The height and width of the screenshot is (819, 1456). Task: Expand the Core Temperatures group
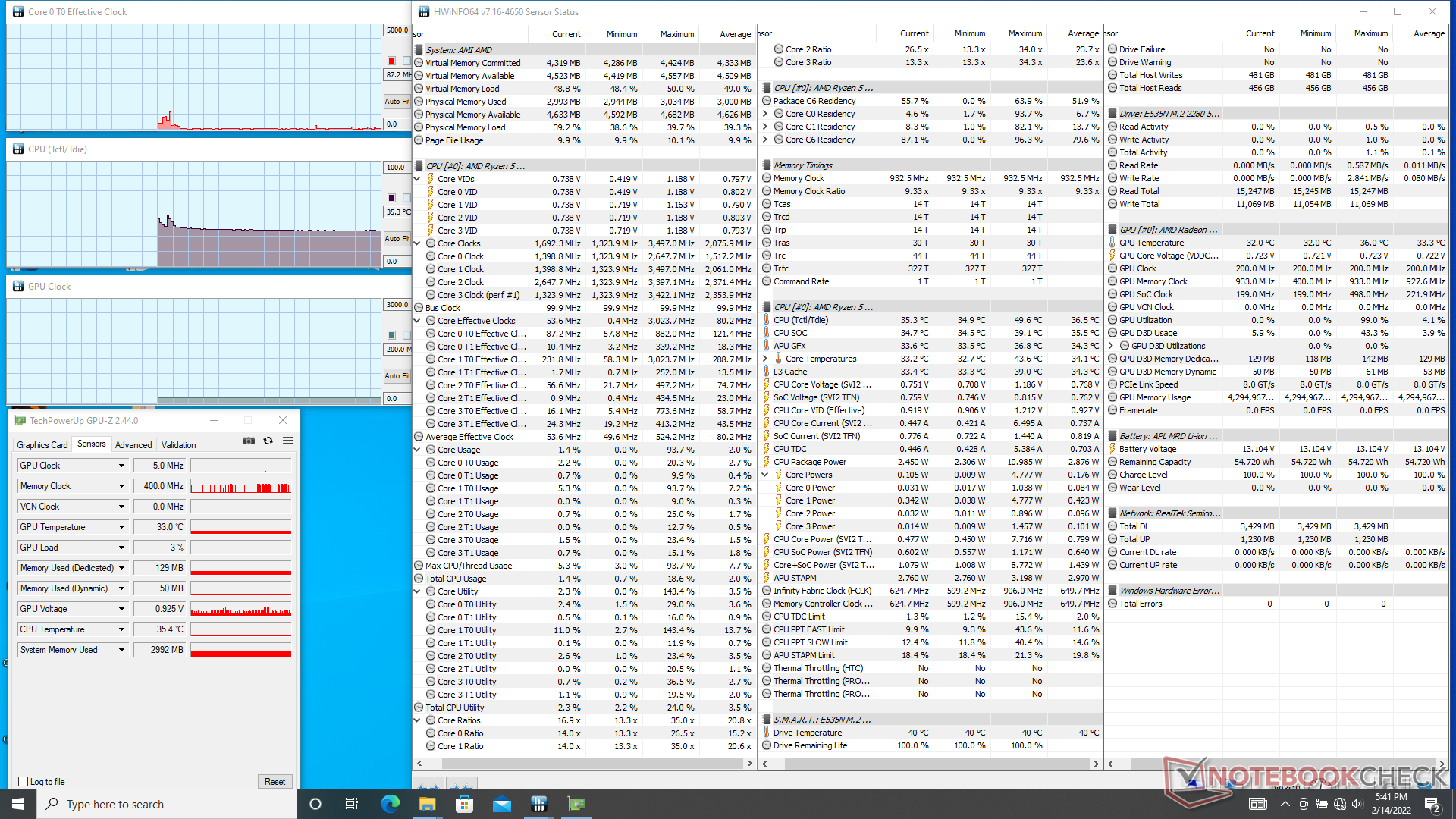[765, 359]
